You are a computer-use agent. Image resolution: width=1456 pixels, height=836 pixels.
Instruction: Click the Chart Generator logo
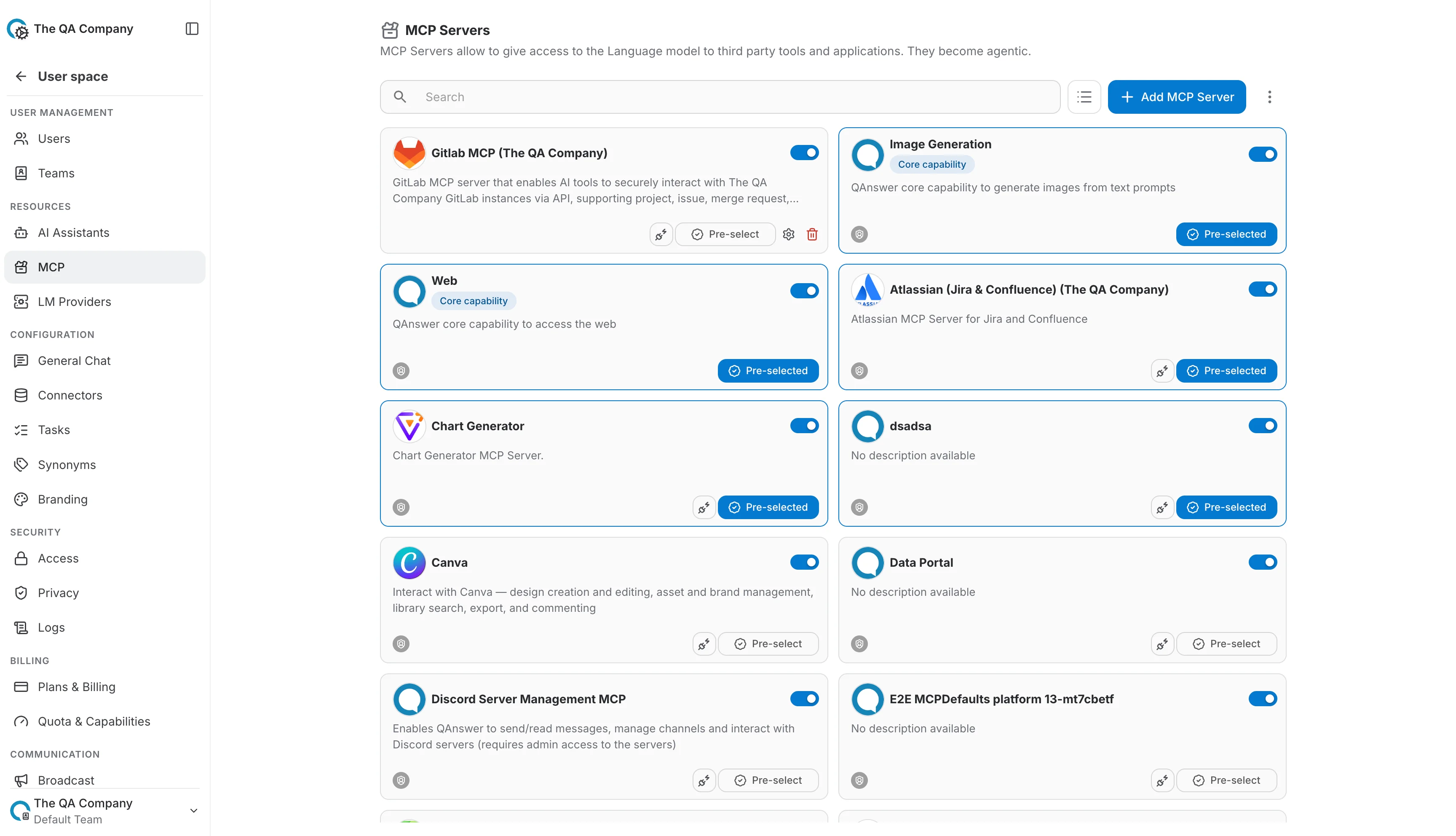point(409,426)
